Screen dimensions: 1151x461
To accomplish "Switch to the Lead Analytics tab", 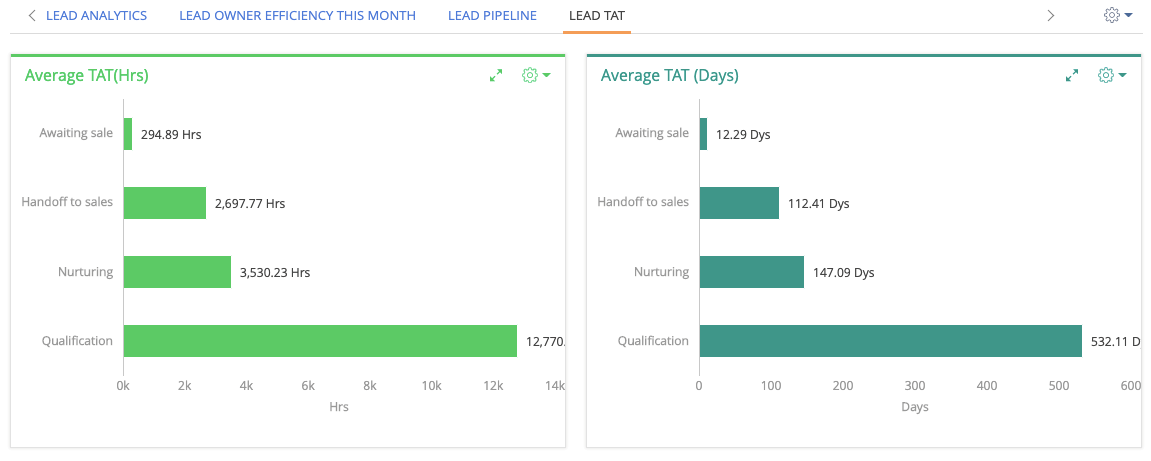I will (96, 16).
